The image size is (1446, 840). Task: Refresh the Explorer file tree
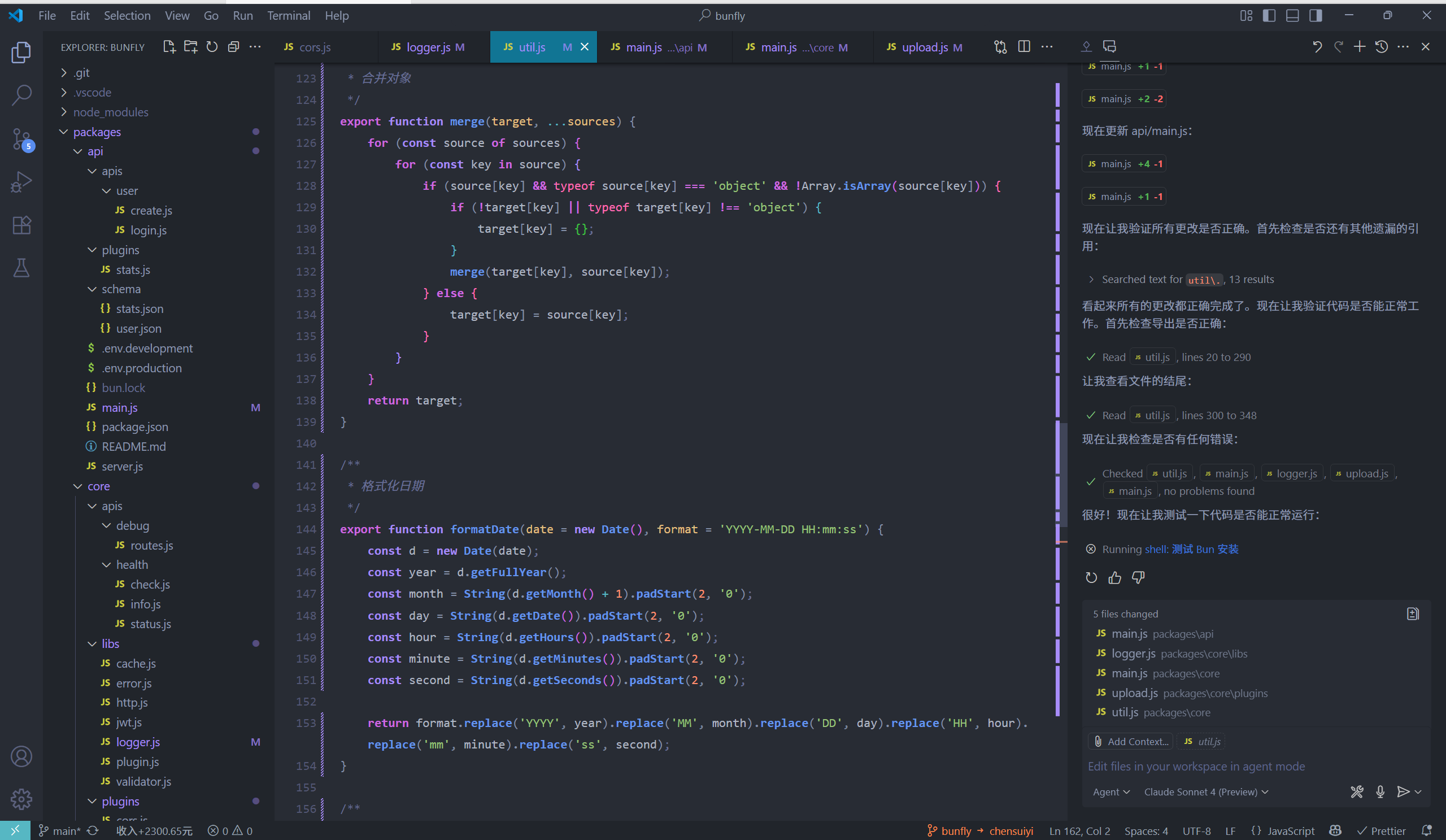pyautogui.click(x=212, y=47)
